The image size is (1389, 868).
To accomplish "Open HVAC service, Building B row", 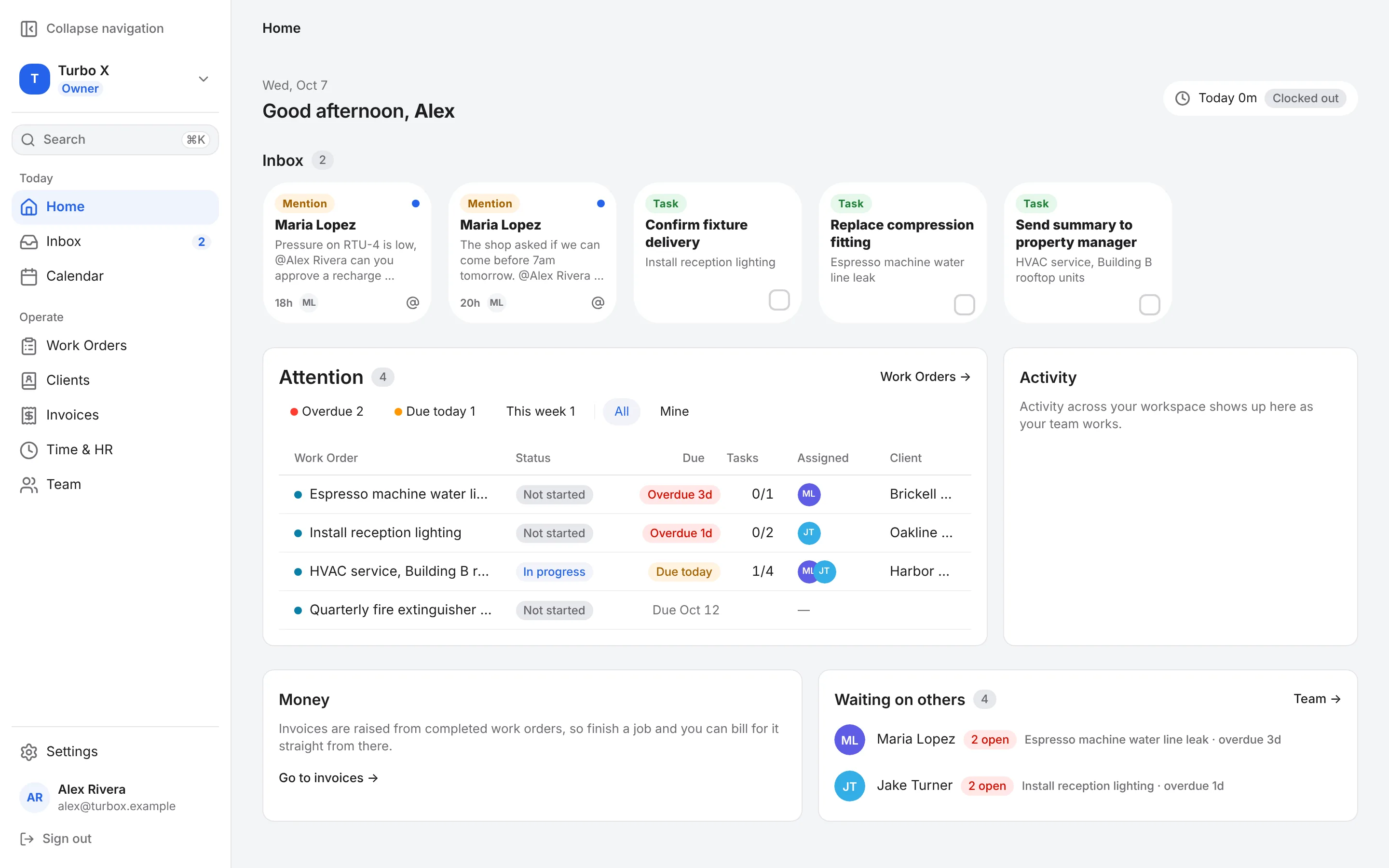I will (x=625, y=571).
